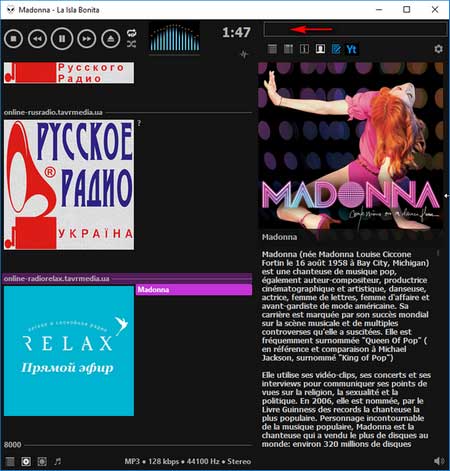Screen dimensions: 450x471
Task: Click the question mark next to Русское Радио
Action: coord(139,123)
